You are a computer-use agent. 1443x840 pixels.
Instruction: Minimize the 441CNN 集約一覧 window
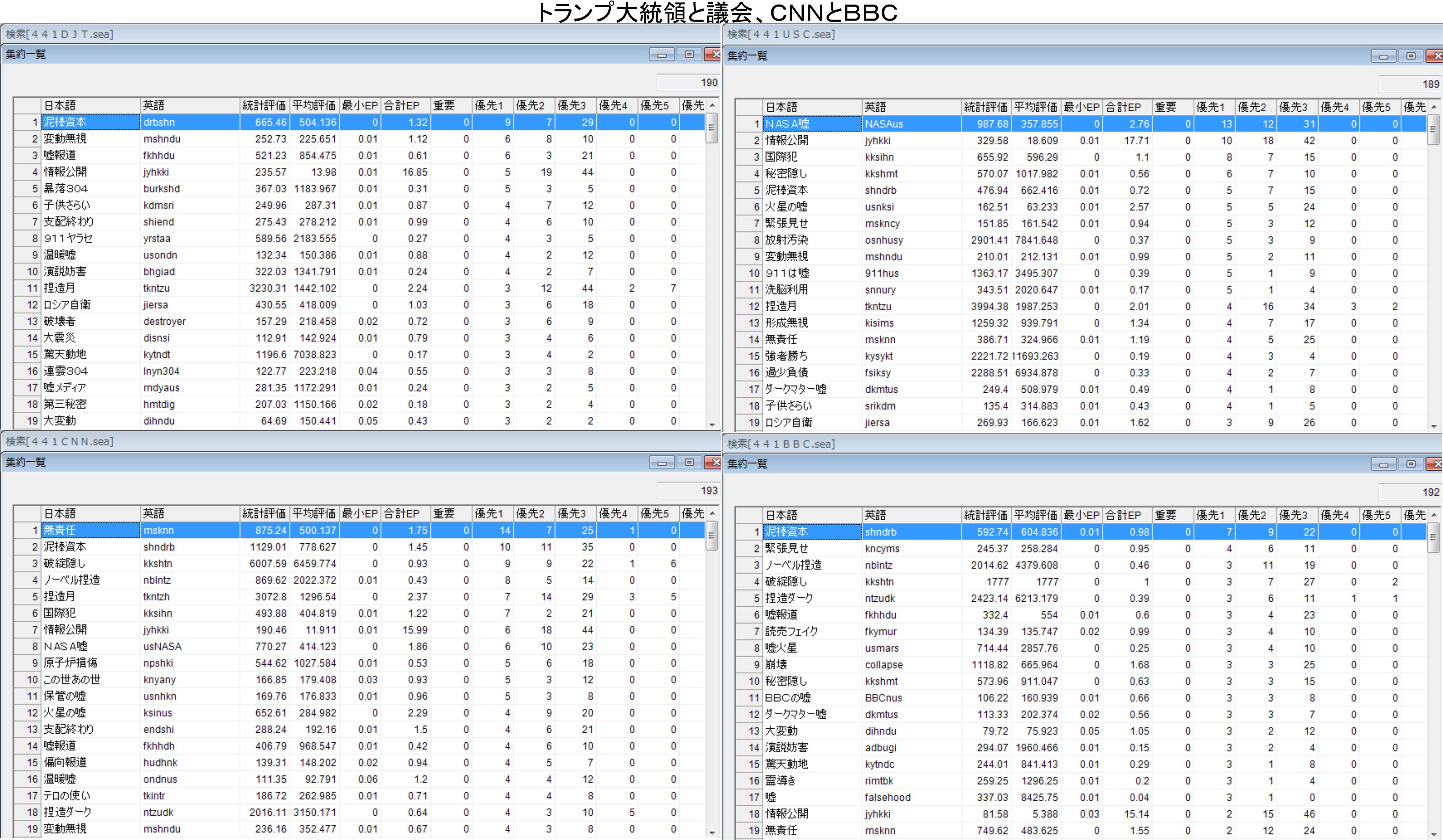pos(662,462)
